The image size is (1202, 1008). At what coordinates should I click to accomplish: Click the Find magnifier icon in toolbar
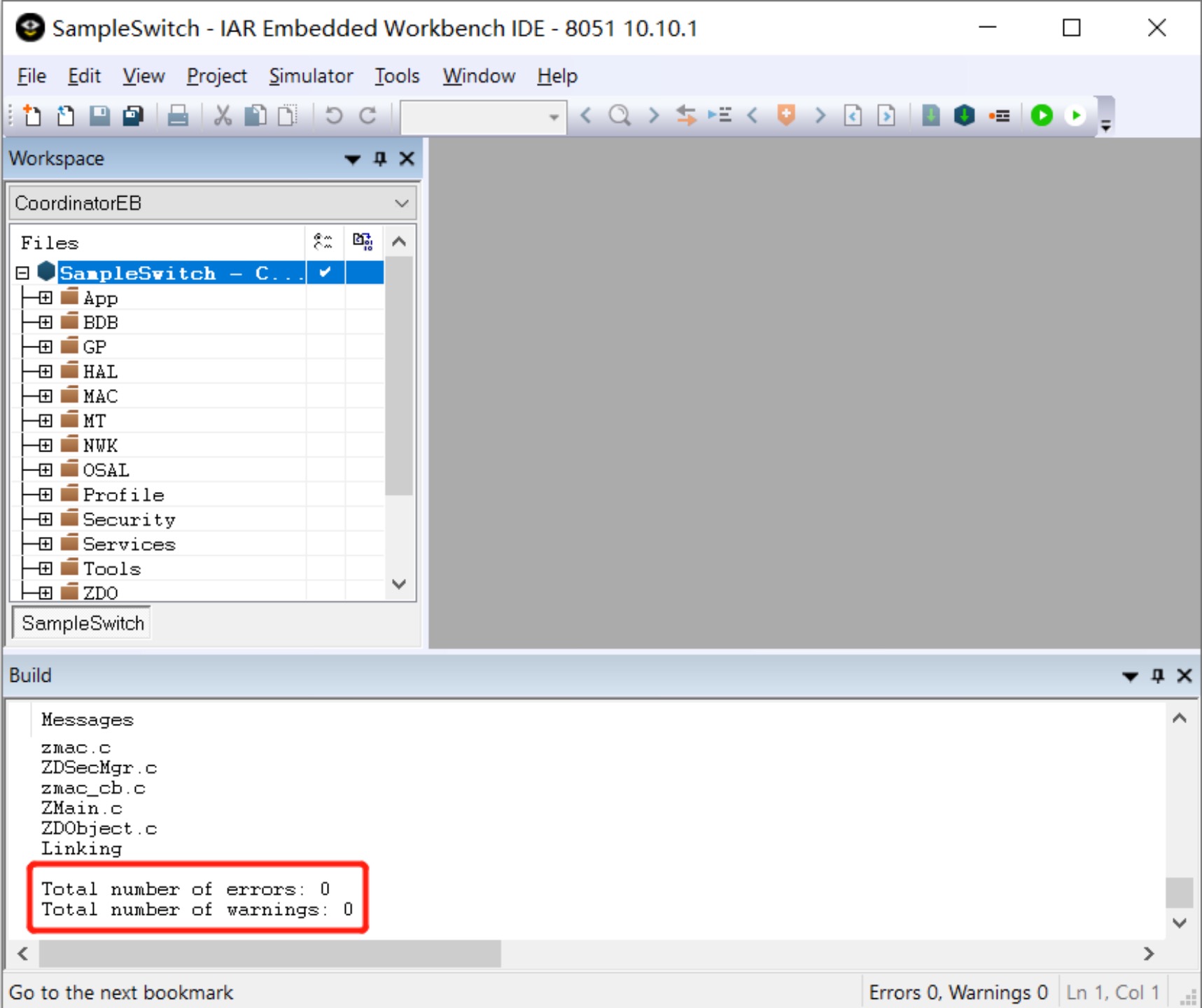click(x=620, y=115)
